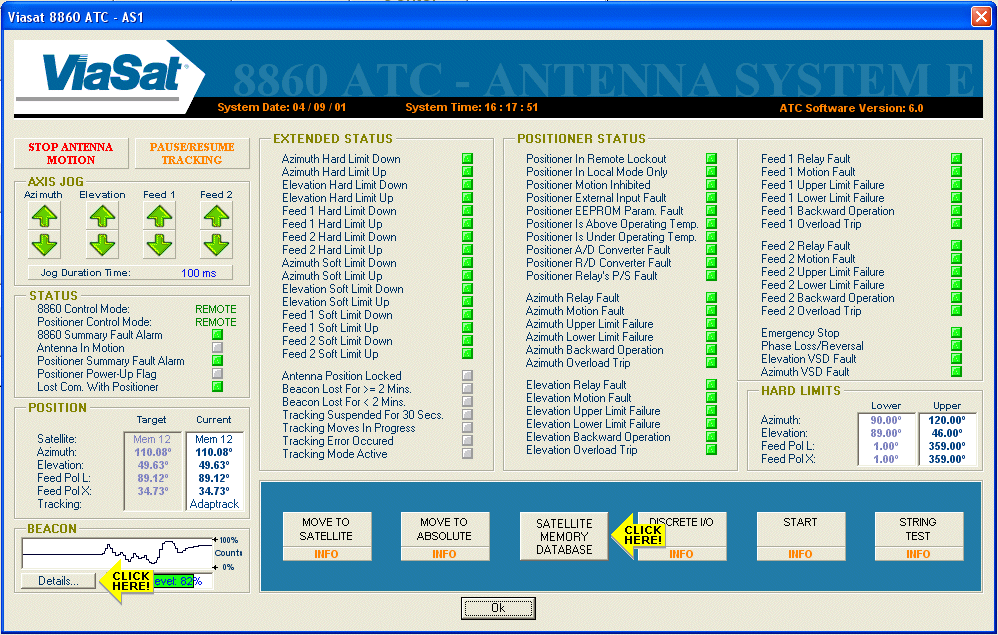Click Antenna Position Locked indicator
This screenshot has width=998, height=635.
[x=467, y=375]
